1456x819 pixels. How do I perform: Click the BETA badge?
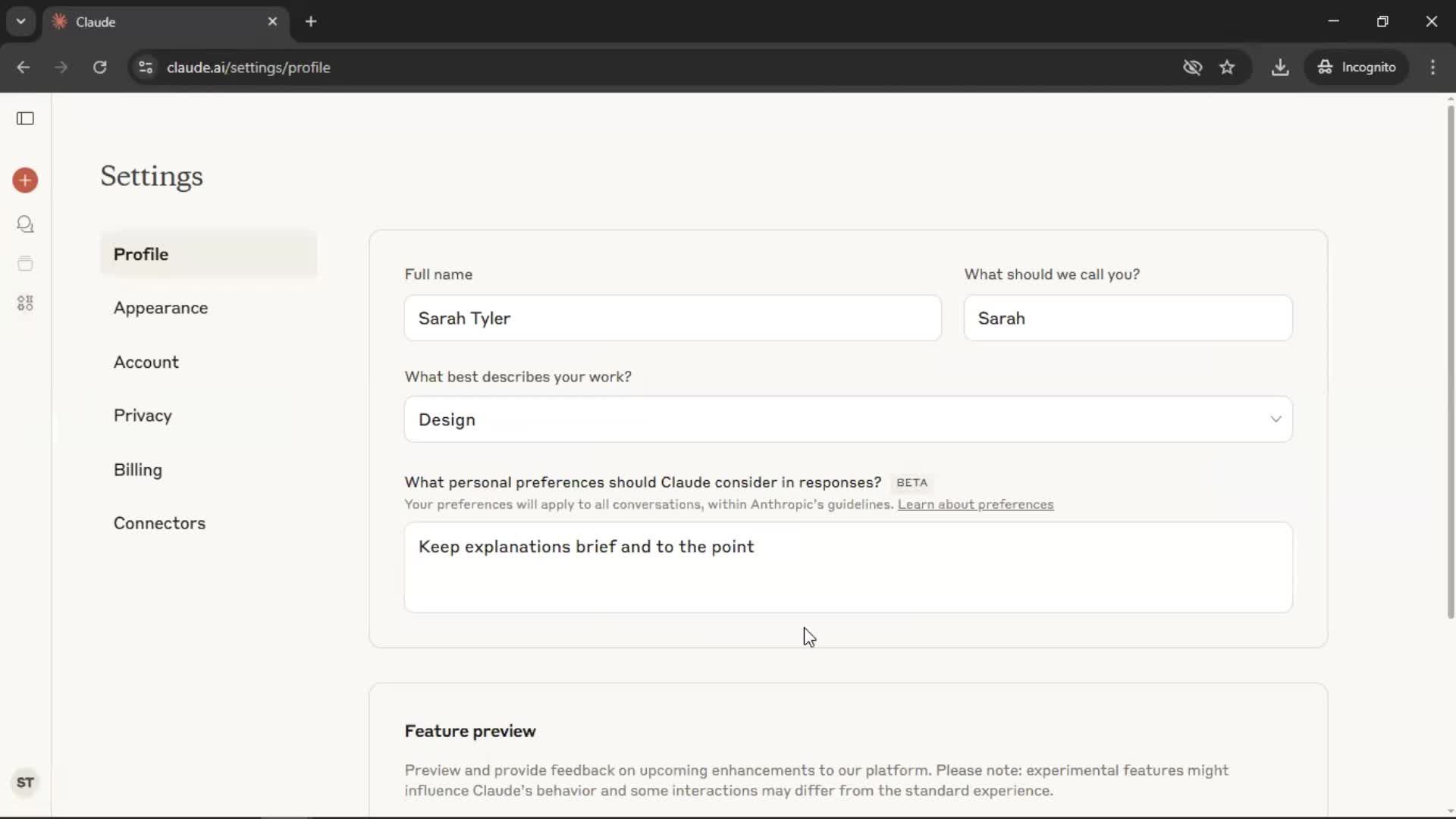coord(912,482)
